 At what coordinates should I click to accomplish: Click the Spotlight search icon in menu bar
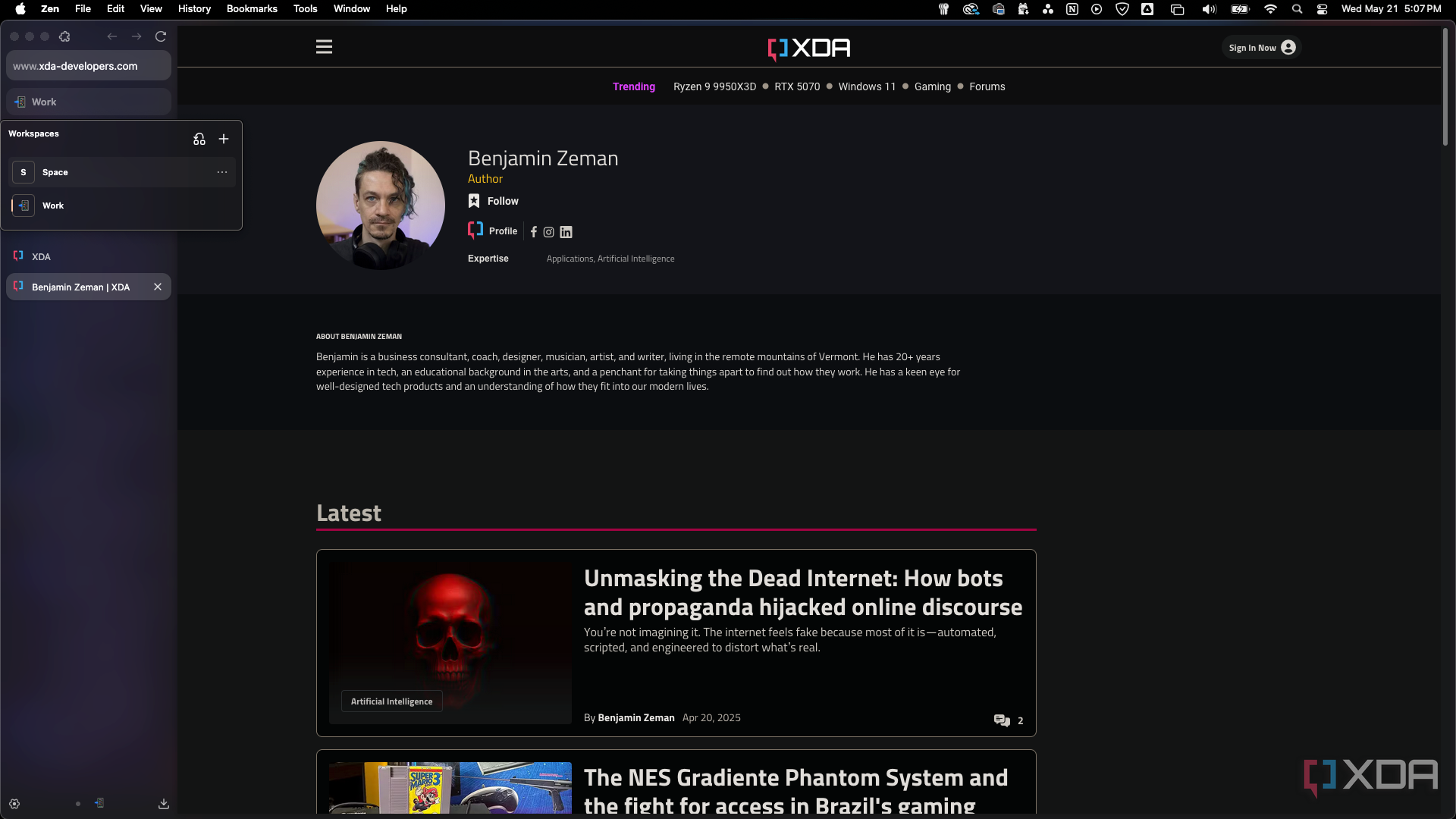pos(1297,9)
